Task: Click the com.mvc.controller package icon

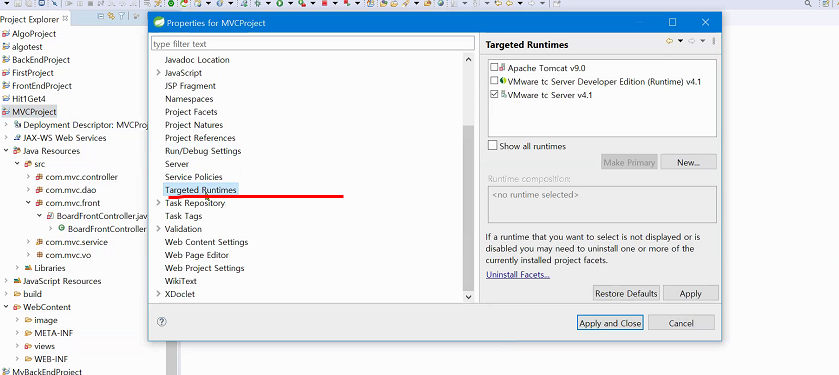Action: 39,177
